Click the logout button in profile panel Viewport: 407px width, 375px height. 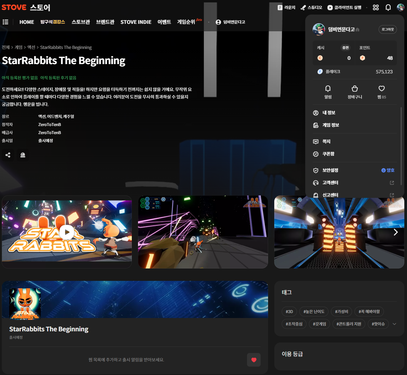point(387,29)
